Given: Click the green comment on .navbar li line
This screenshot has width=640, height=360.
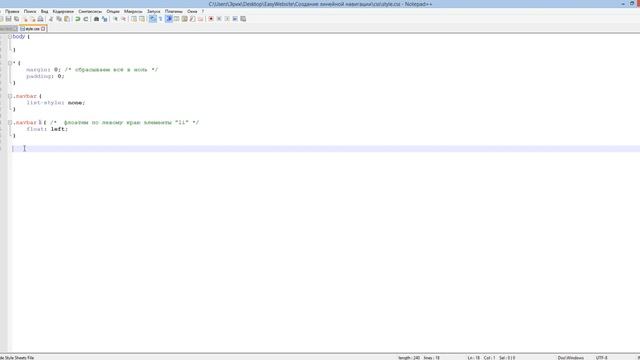Looking at the screenshot, I should click(x=124, y=122).
